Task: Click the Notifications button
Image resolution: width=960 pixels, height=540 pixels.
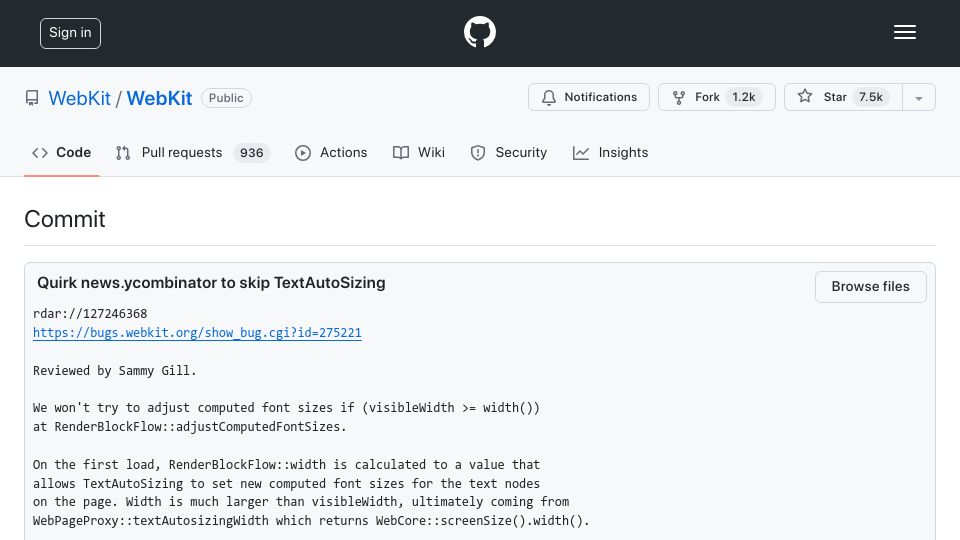Action: point(589,97)
